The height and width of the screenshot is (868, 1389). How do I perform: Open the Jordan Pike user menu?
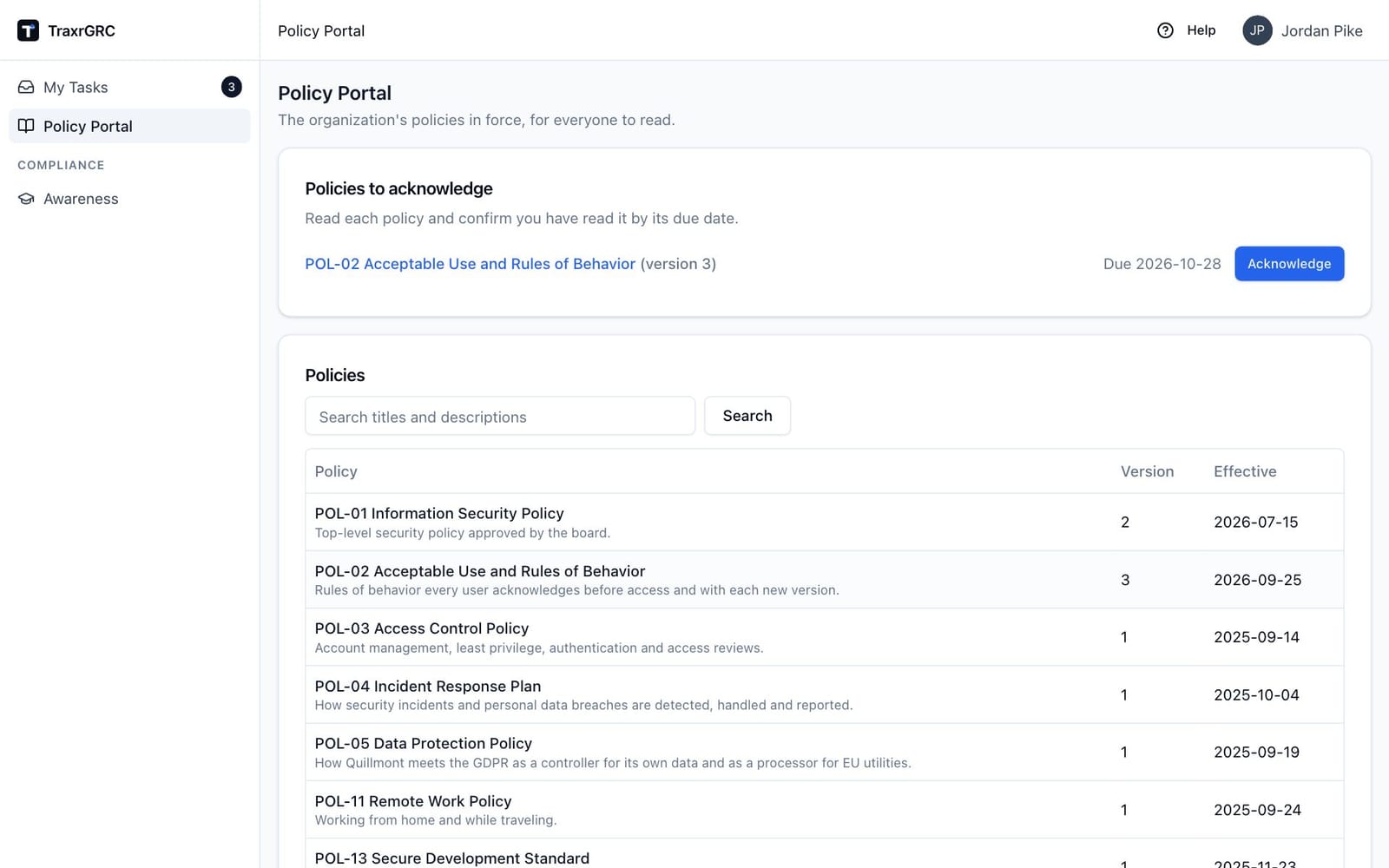tap(1302, 30)
